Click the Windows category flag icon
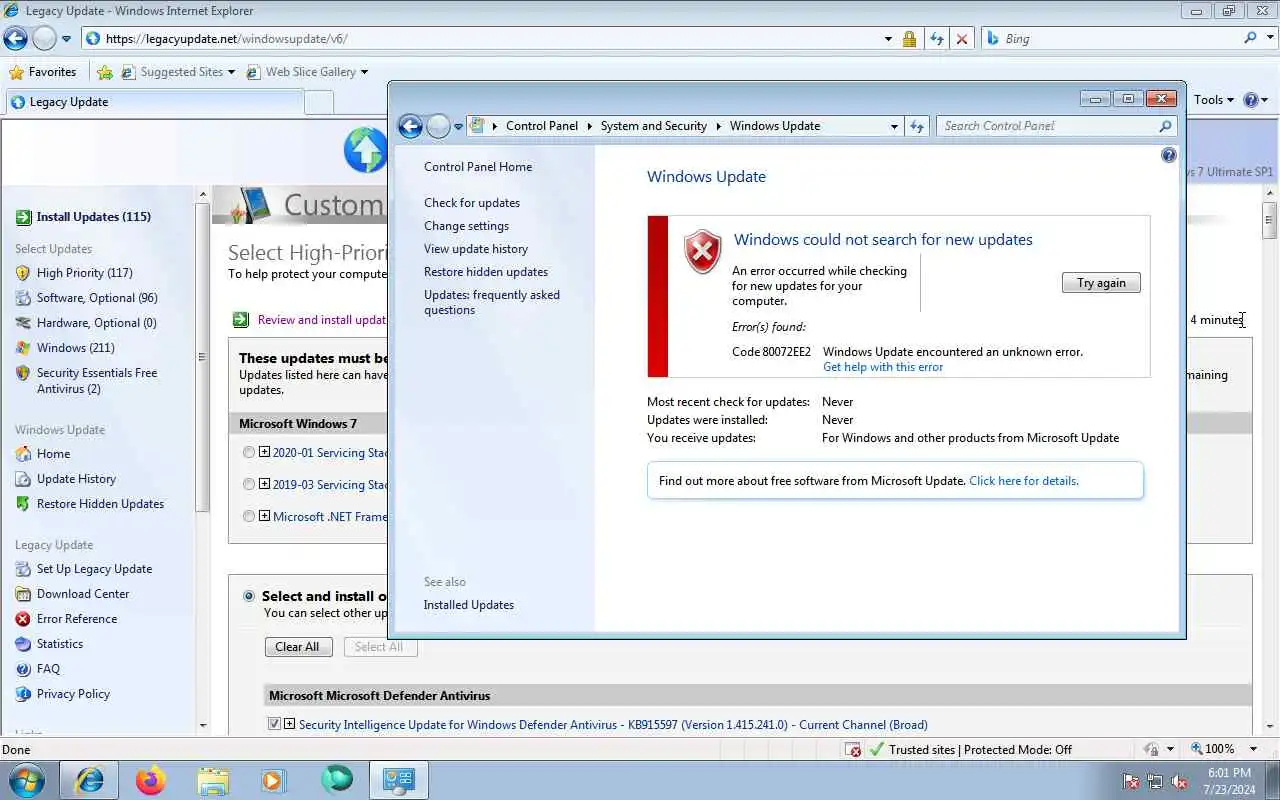The image size is (1280, 800). (x=23, y=348)
